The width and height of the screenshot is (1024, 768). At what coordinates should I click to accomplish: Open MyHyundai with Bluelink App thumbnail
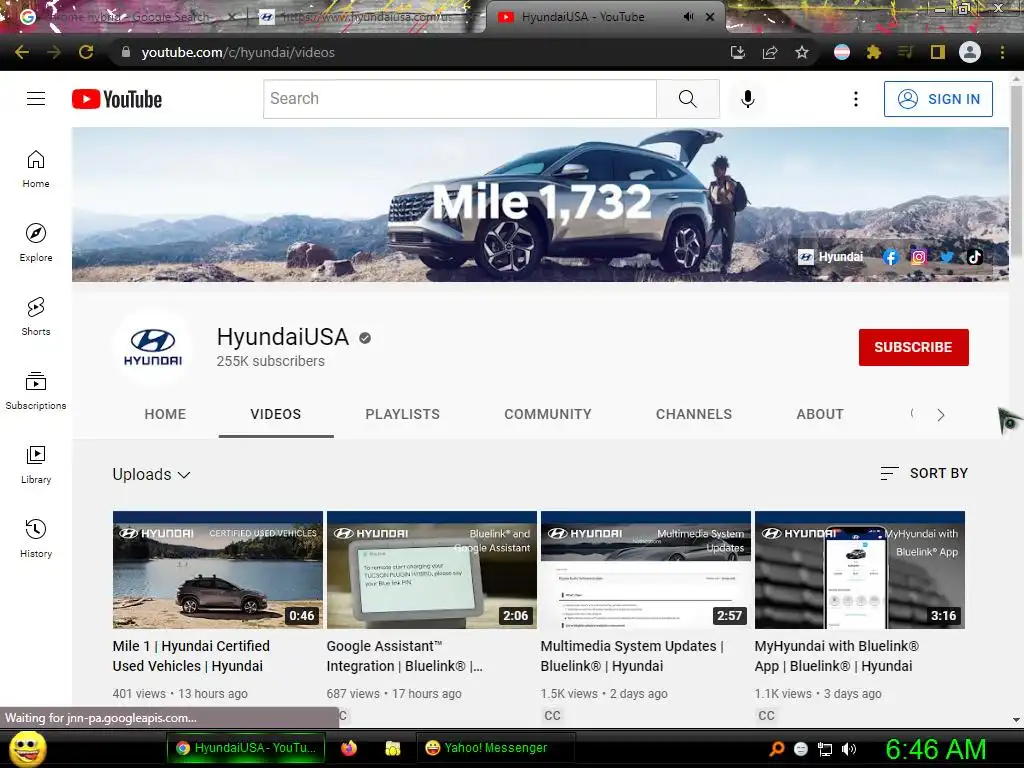(x=859, y=569)
